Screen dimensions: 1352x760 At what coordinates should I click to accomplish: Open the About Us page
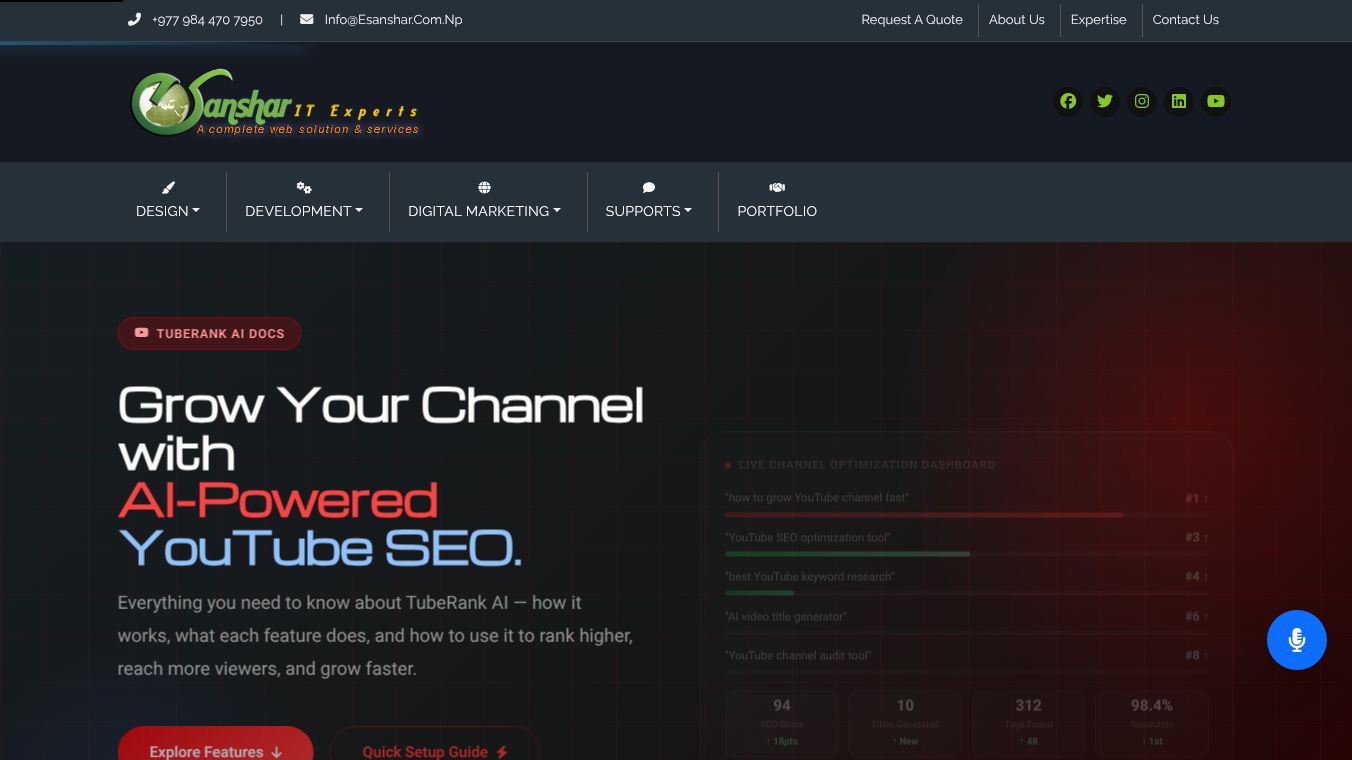tap(1016, 20)
